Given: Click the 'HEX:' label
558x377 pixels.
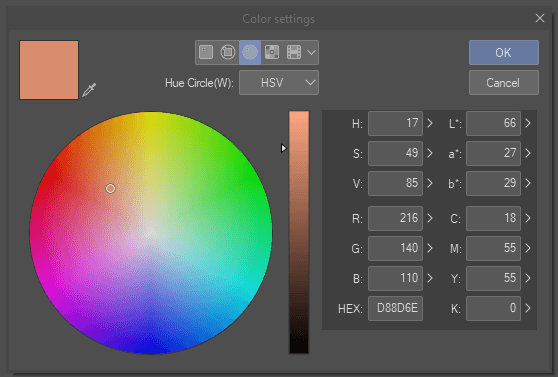Looking at the screenshot, I should 350,309.
